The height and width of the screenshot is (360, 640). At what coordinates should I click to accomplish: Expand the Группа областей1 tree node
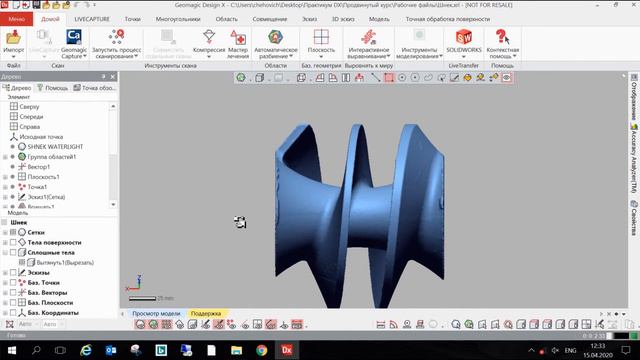point(5,157)
